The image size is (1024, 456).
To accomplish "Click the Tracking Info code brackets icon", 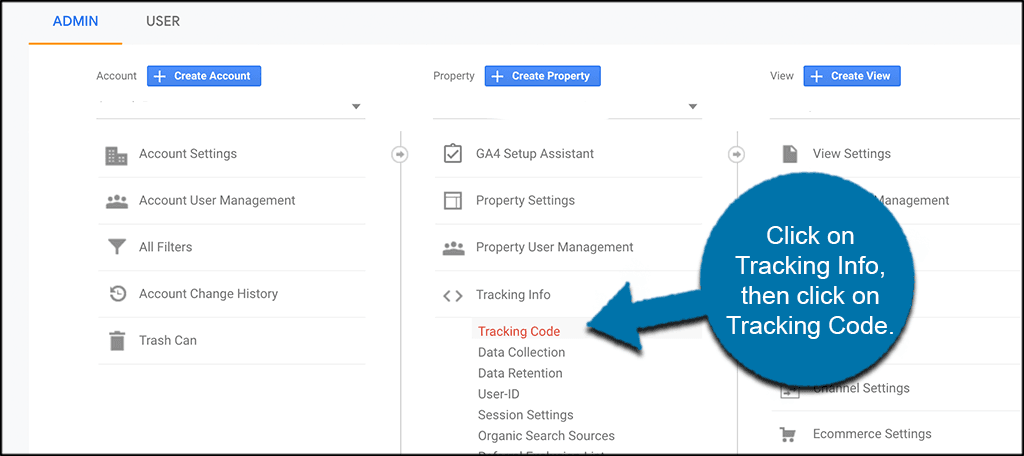I will point(453,295).
